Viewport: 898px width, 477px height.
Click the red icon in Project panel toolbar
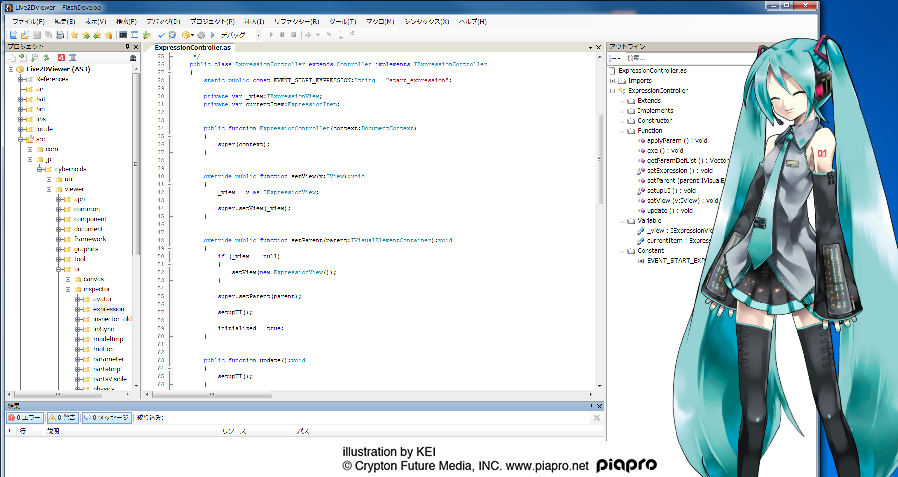click(x=60, y=57)
